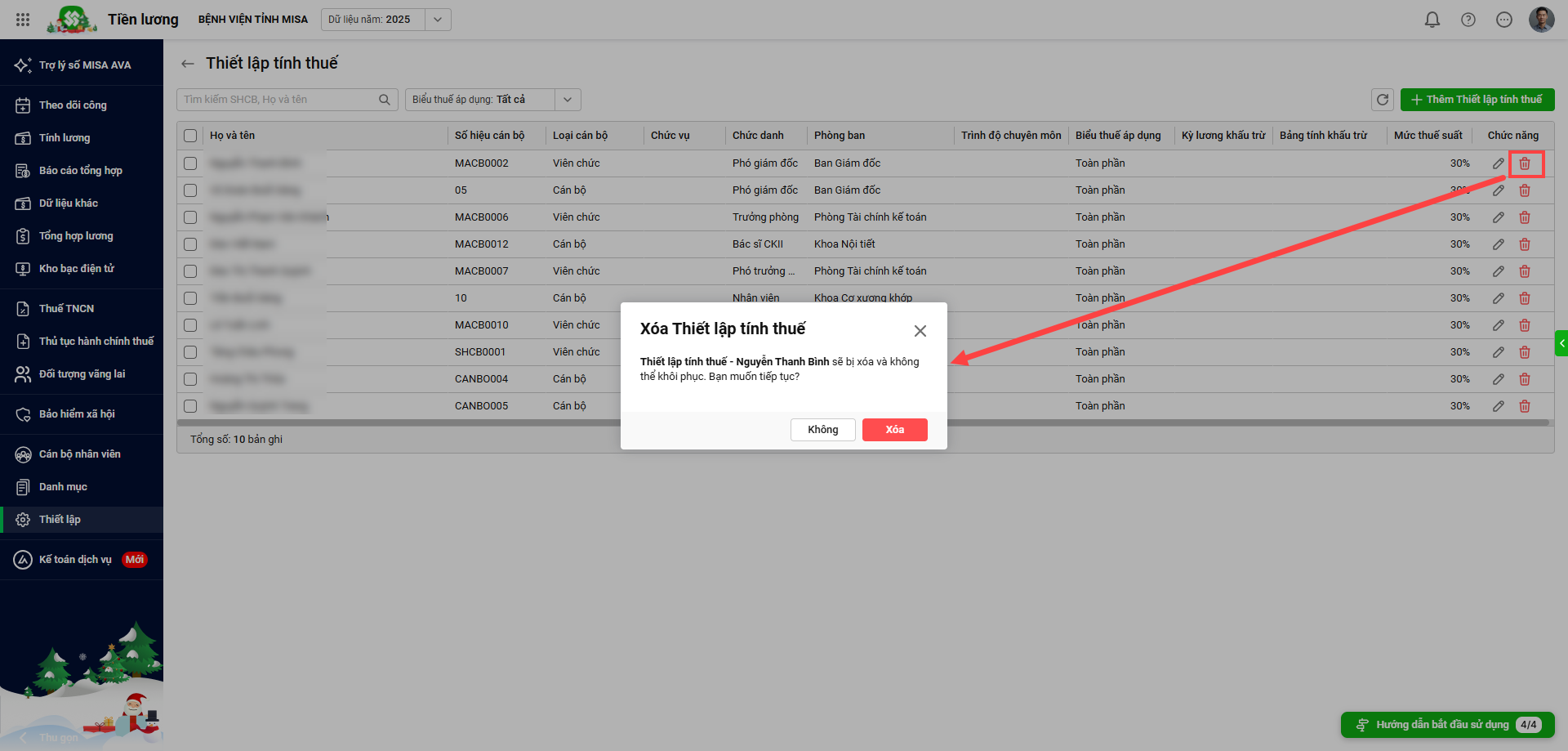1568x751 pixels.
Task: Click the refresh table icon
Action: pyautogui.click(x=1382, y=100)
